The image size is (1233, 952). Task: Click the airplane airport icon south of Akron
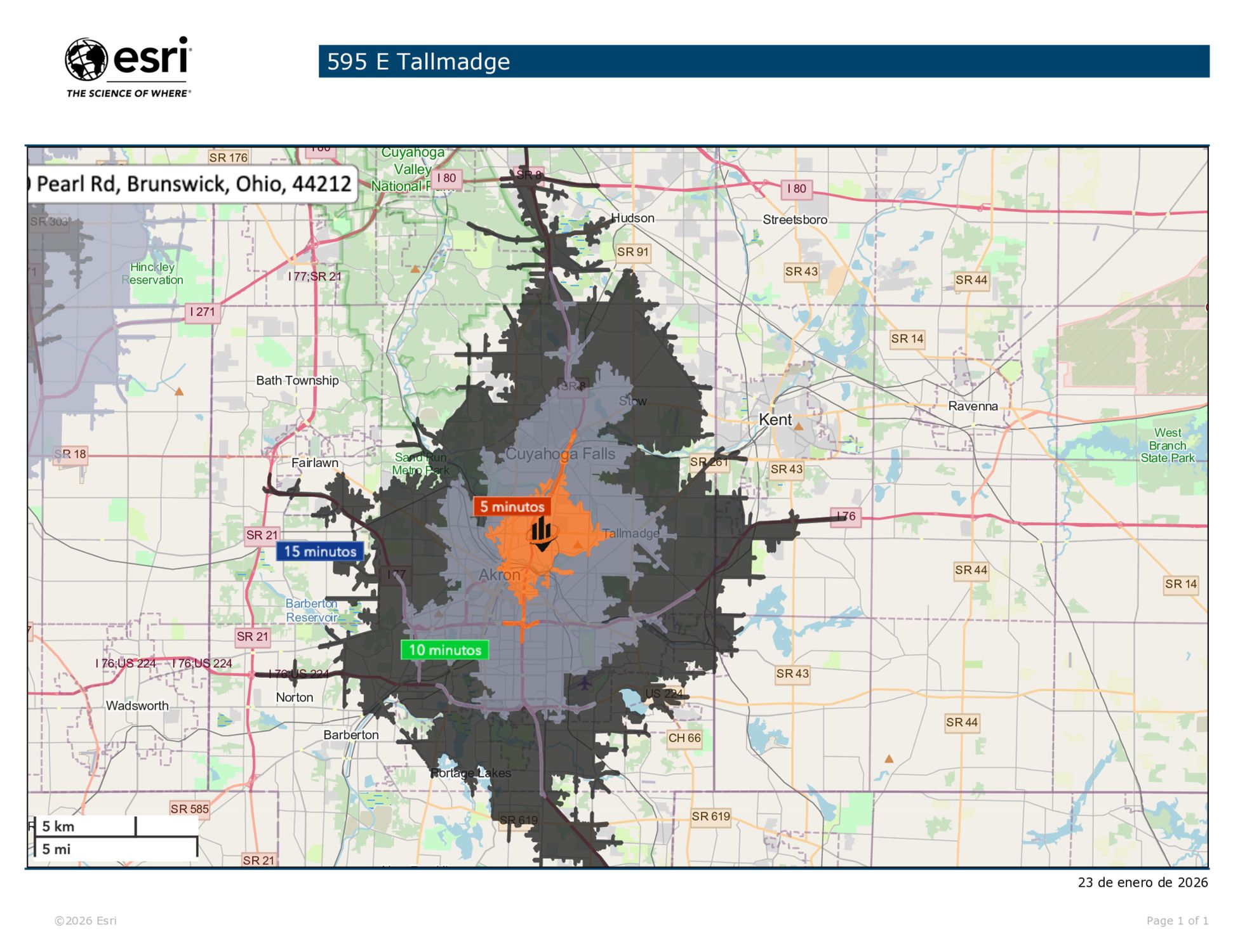pyautogui.click(x=584, y=684)
